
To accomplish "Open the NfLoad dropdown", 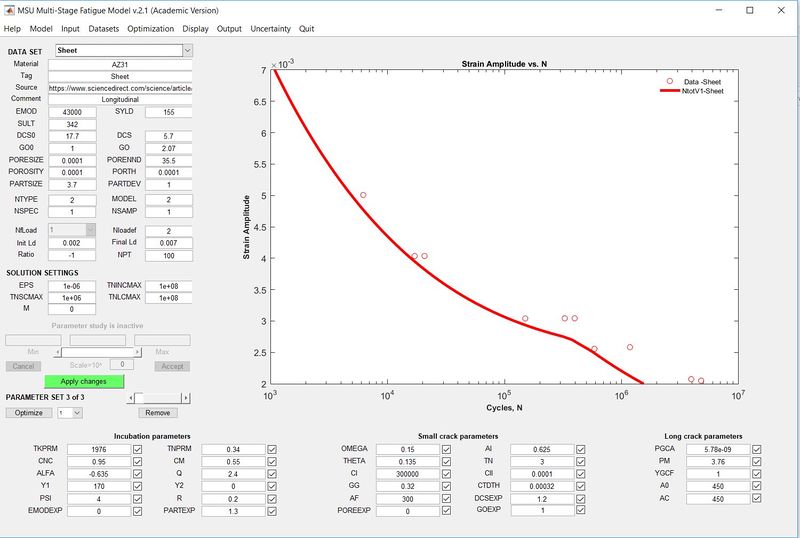I will [90, 229].
